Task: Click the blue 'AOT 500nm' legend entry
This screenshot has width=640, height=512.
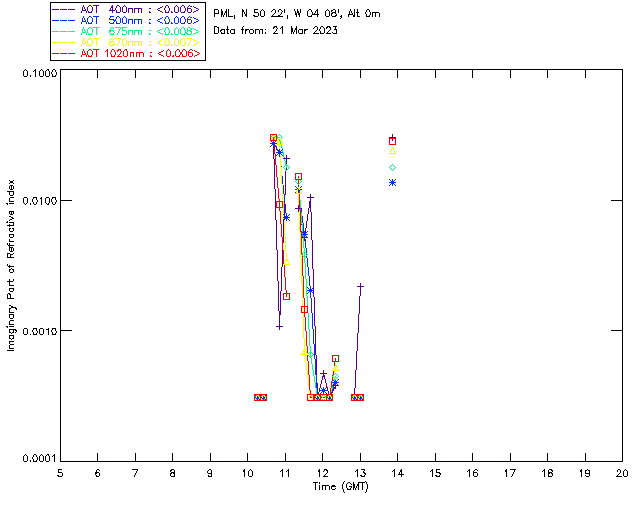Action: [126, 20]
